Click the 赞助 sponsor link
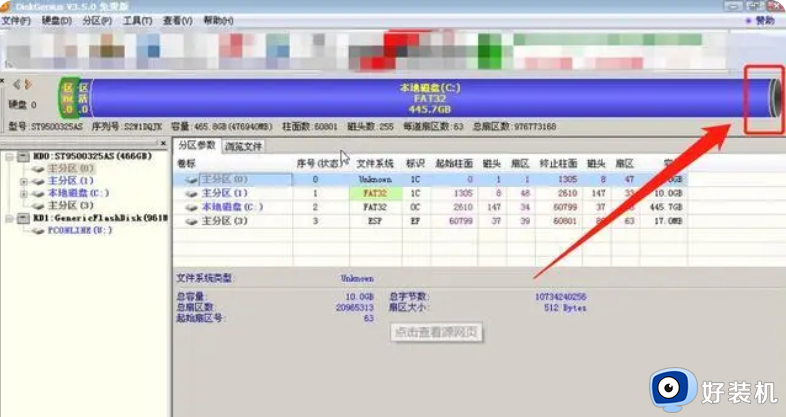Viewport: 786px width, 417px height. [x=764, y=20]
